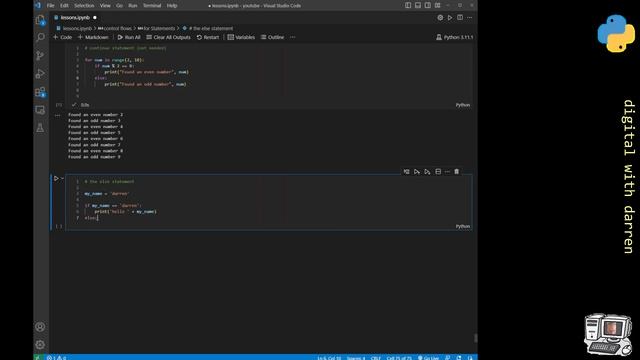
Task: Open the Run menu
Action: click(x=133, y=6)
